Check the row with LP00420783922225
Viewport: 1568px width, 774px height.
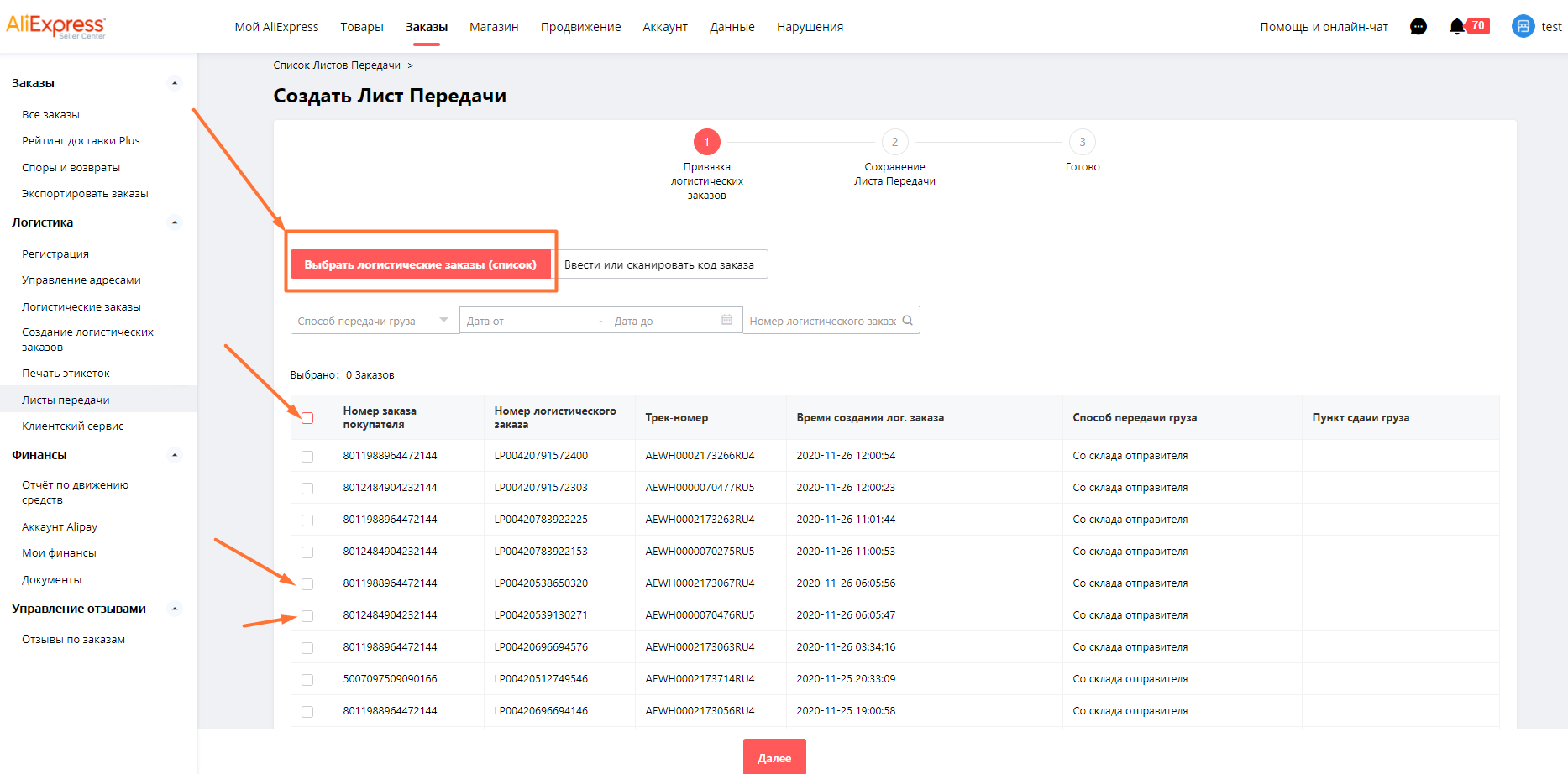click(307, 520)
